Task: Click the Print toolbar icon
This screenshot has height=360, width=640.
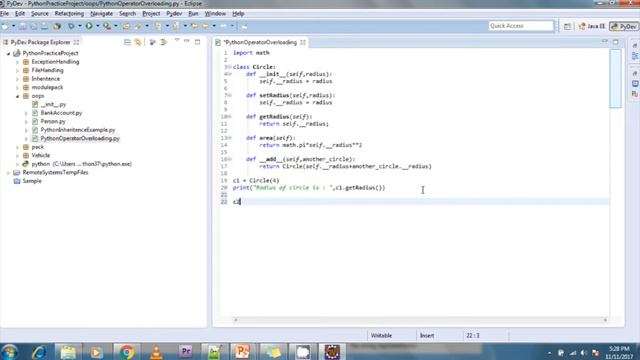Action: click(44, 26)
